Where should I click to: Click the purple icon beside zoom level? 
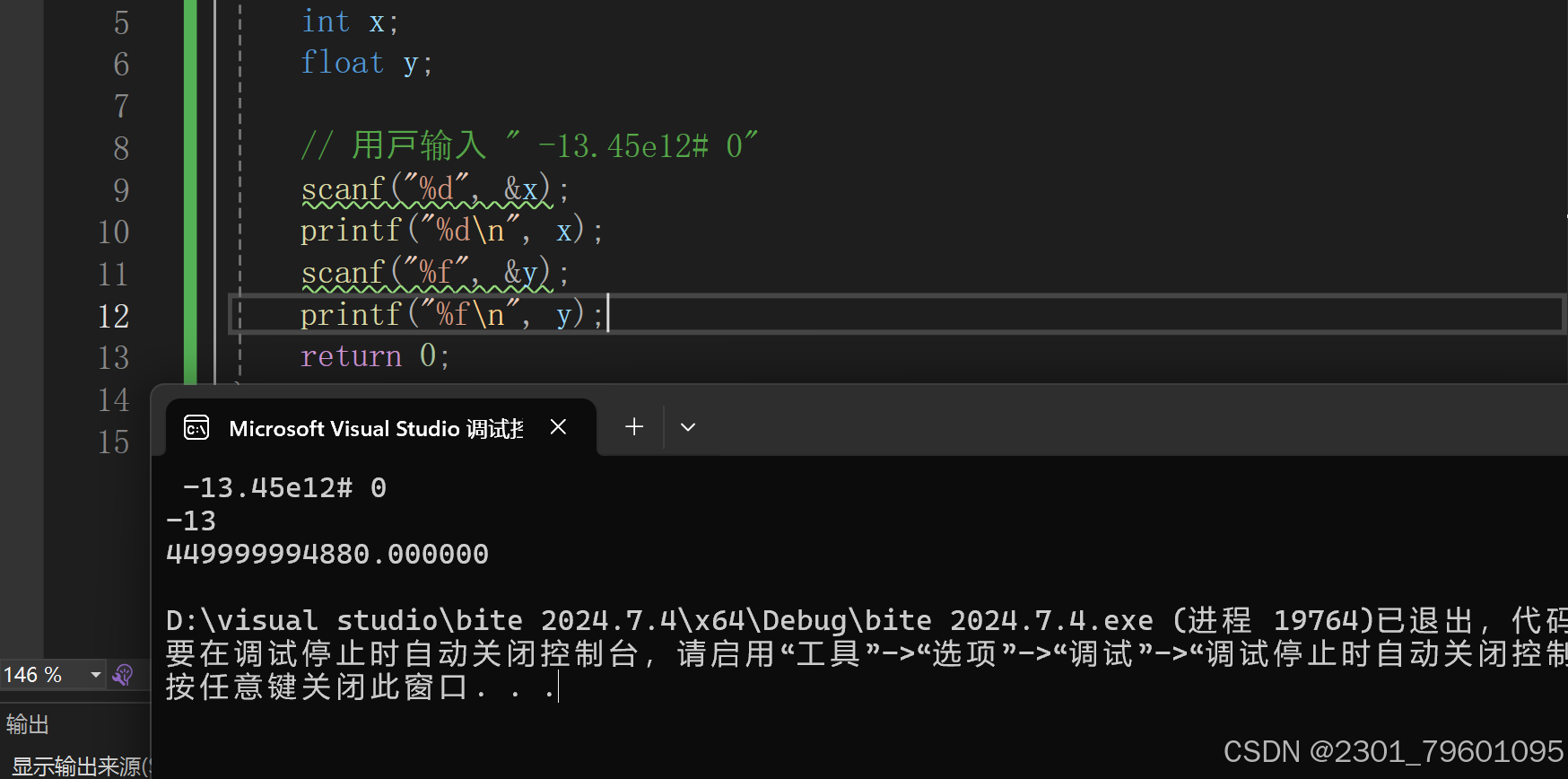[x=124, y=675]
